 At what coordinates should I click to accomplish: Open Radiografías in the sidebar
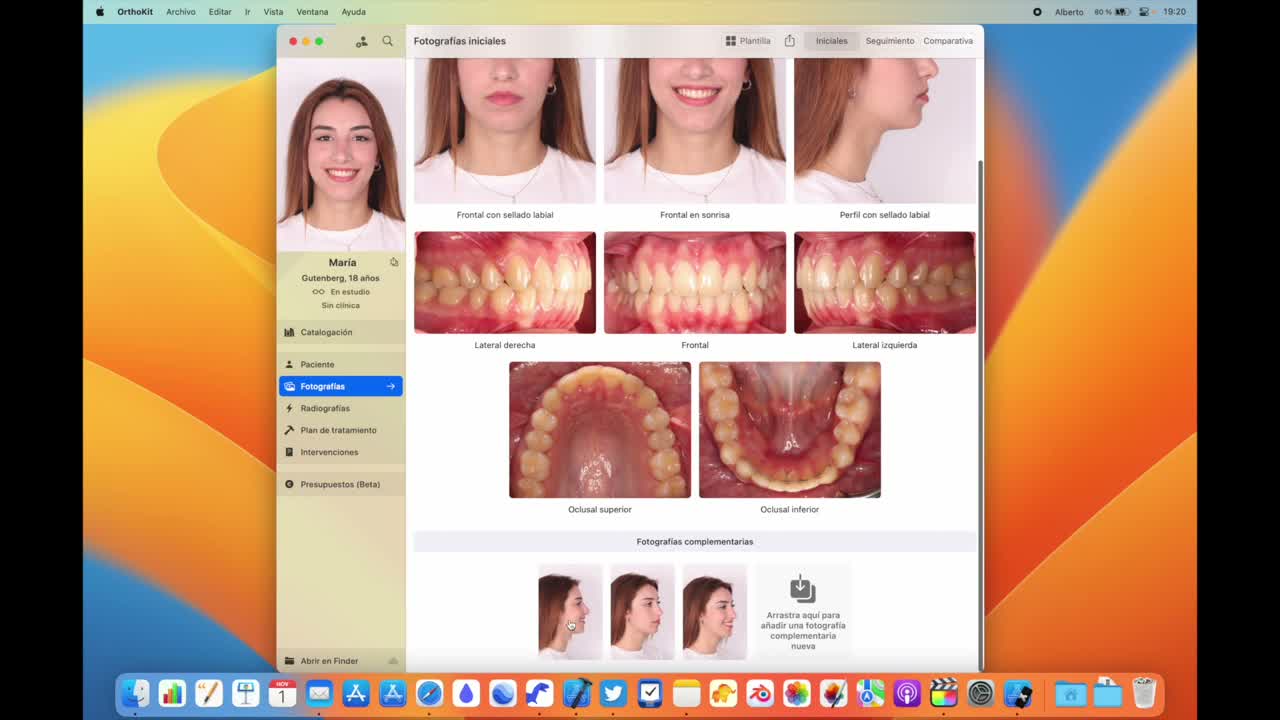tap(341, 408)
